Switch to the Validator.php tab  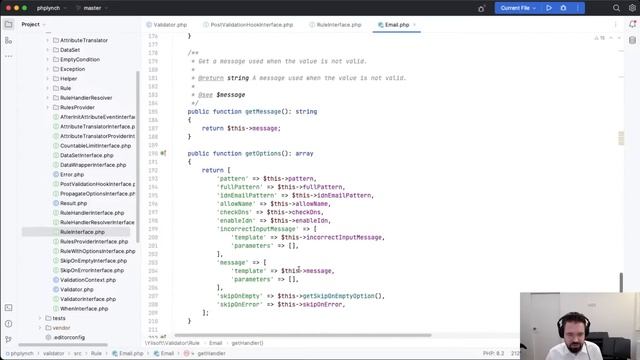(167, 25)
